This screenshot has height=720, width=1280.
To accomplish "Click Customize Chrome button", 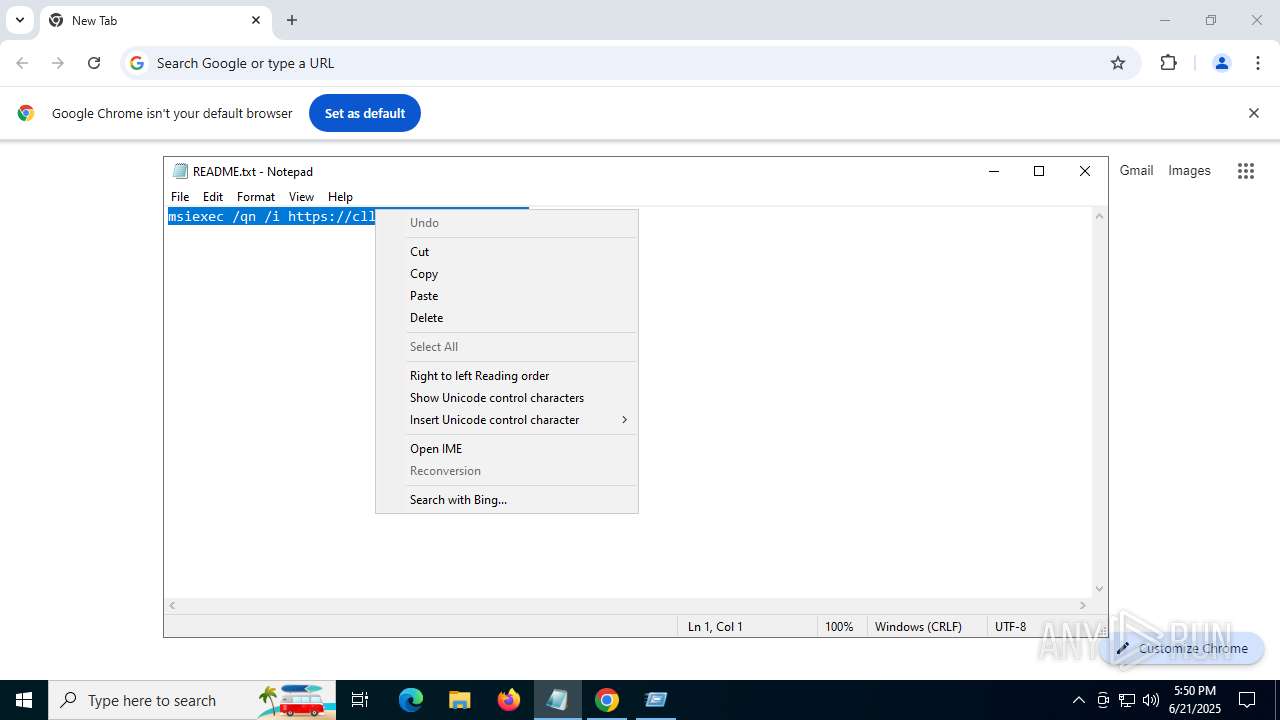I will [x=1182, y=648].
